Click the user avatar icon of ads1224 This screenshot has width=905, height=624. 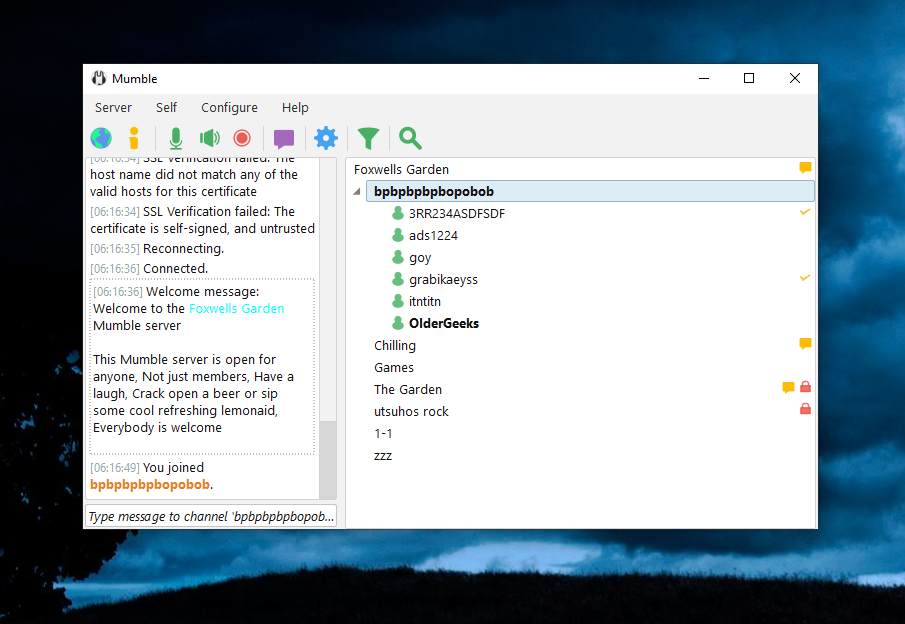[398, 235]
